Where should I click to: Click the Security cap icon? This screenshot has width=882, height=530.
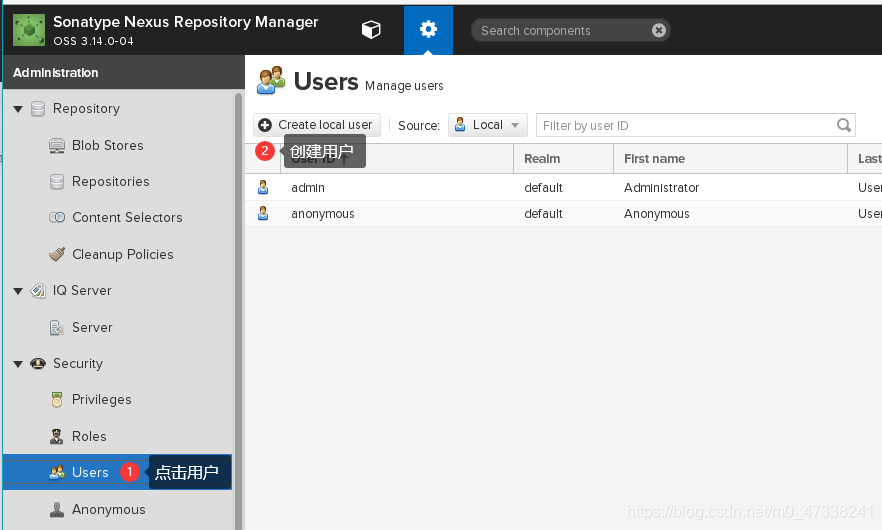(38, 363)
